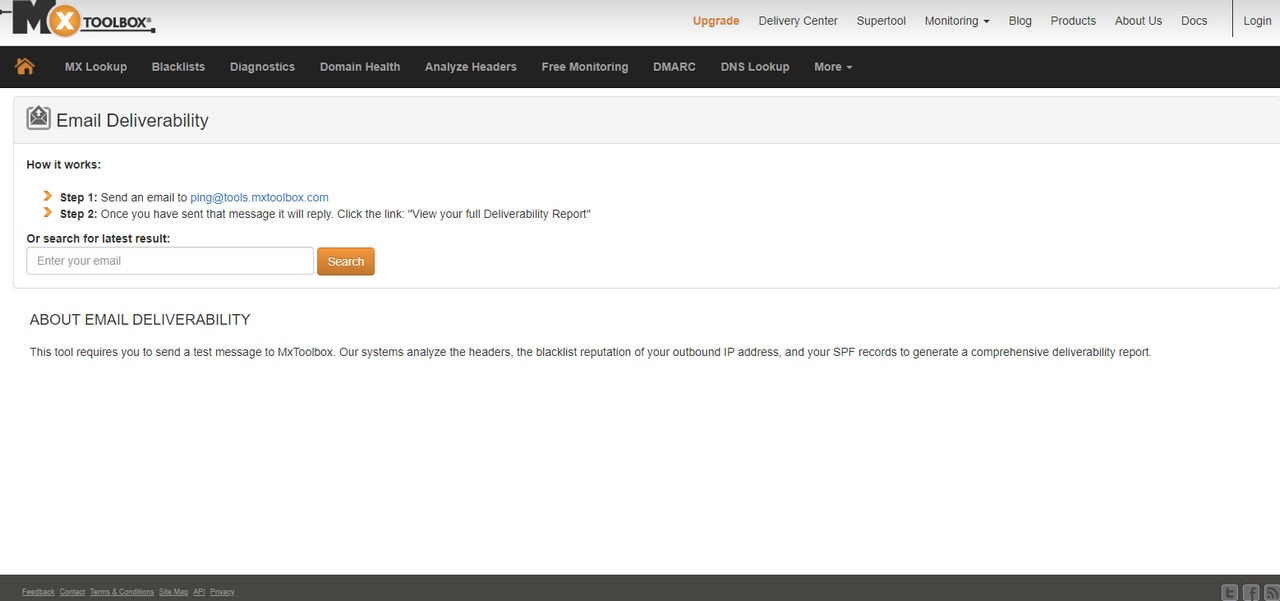Image resolution: width=1280 pixels, height=601 pixels.
Task: Select the MX Lookup tab
Action: [96, 67]
